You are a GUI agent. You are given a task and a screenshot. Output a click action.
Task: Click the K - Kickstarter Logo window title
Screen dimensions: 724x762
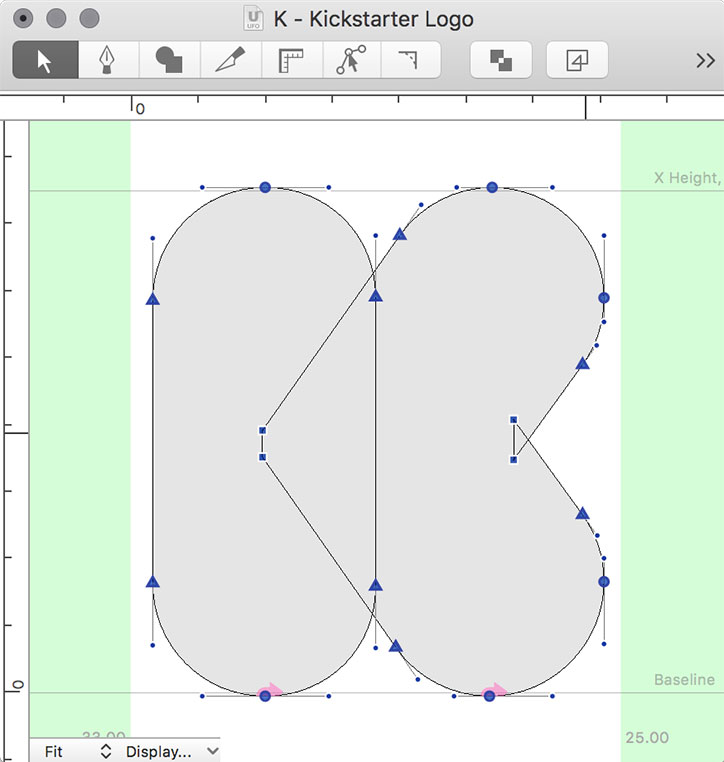(373, 19)
